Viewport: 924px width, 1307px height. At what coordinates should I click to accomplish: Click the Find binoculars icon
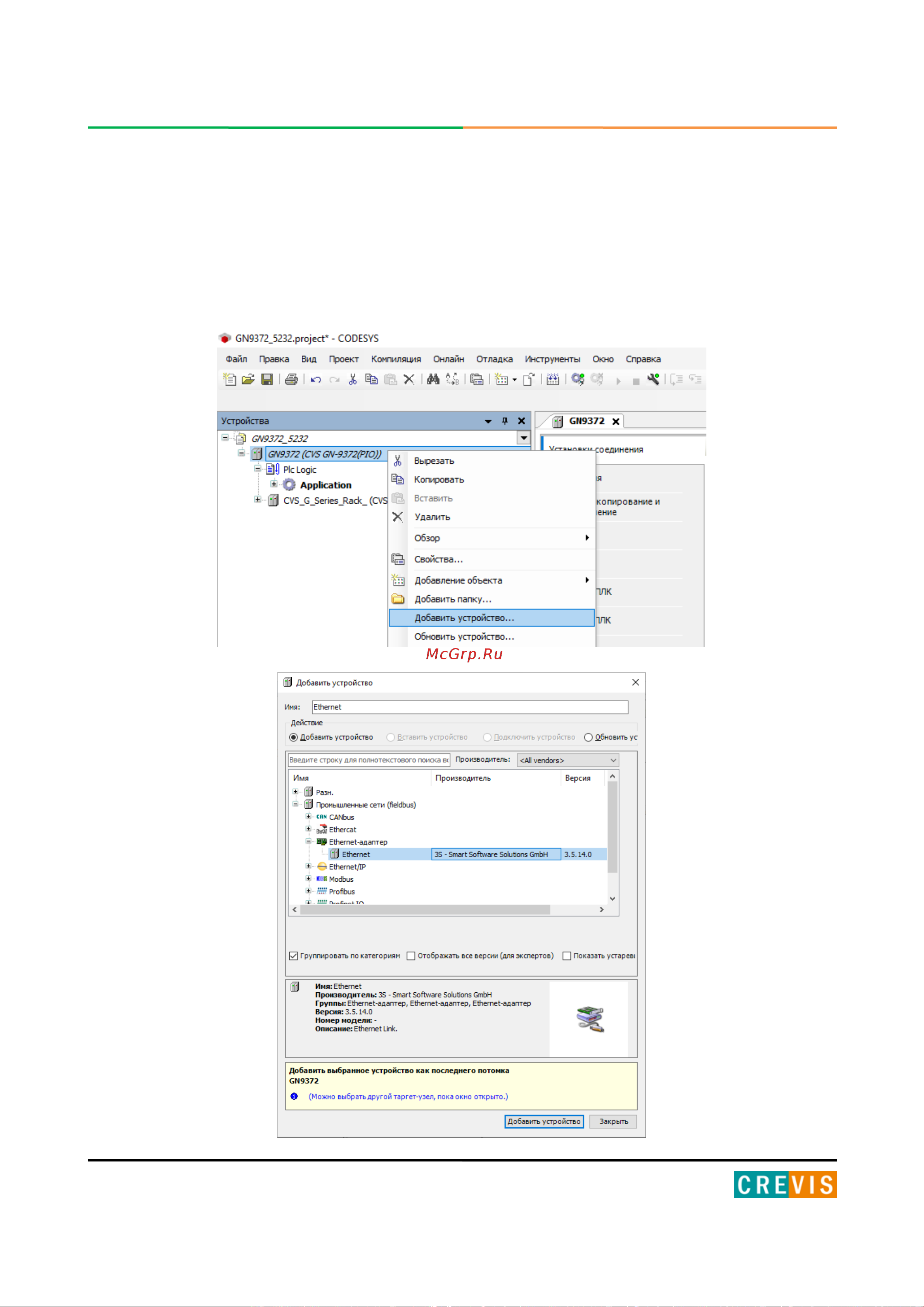point(433,379)
